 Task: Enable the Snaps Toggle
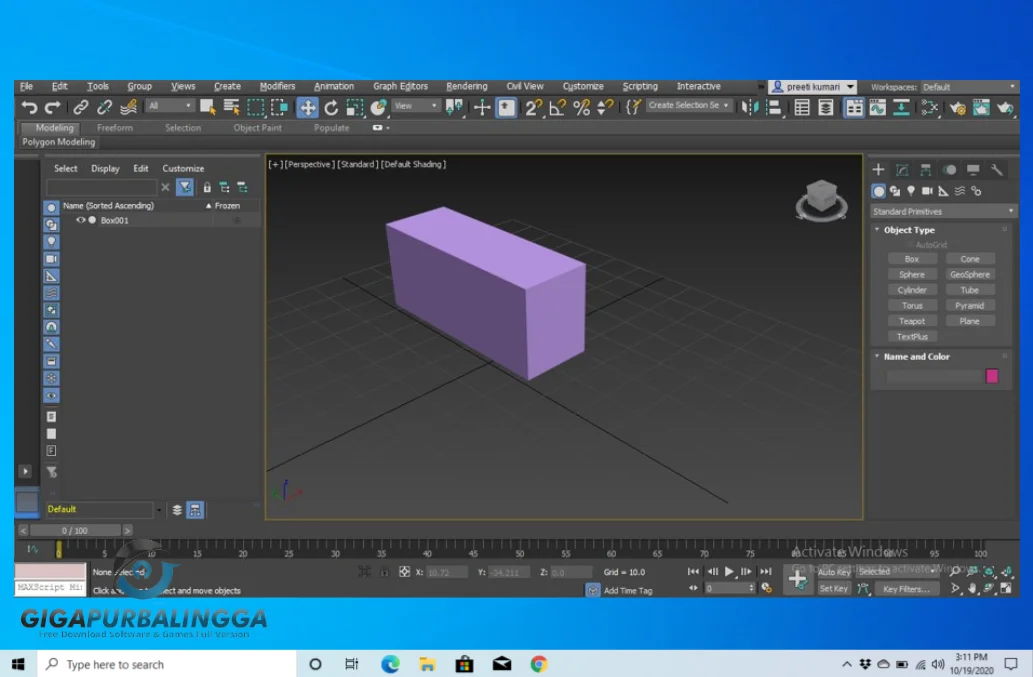pyautogui.click(x=534, y=108)
